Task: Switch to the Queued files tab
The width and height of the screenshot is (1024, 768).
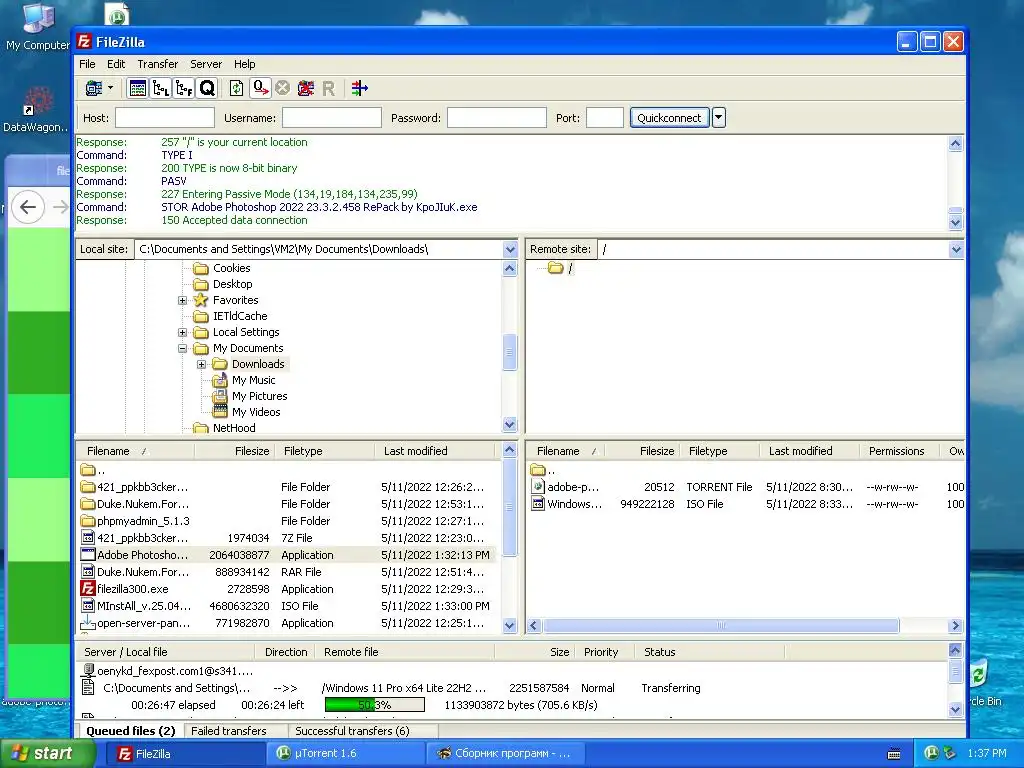Action: point(131,731)
